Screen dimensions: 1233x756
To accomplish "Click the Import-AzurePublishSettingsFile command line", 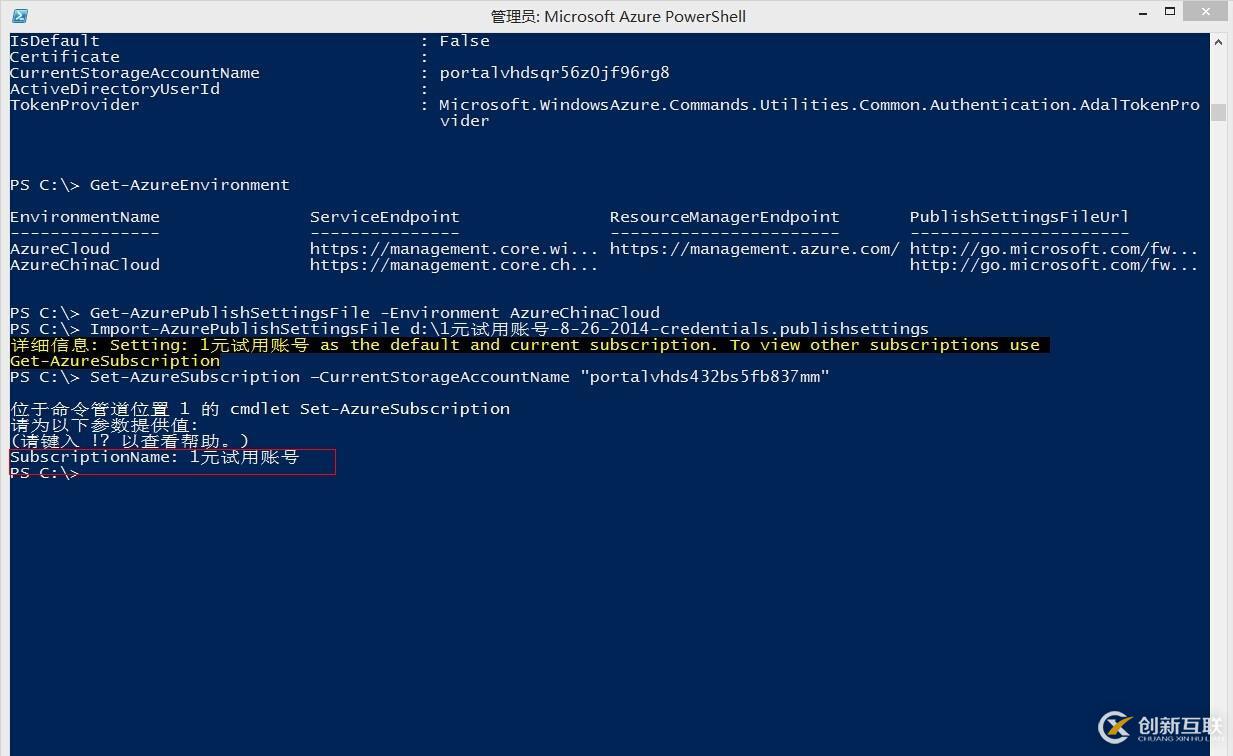I will coord(470,329).
